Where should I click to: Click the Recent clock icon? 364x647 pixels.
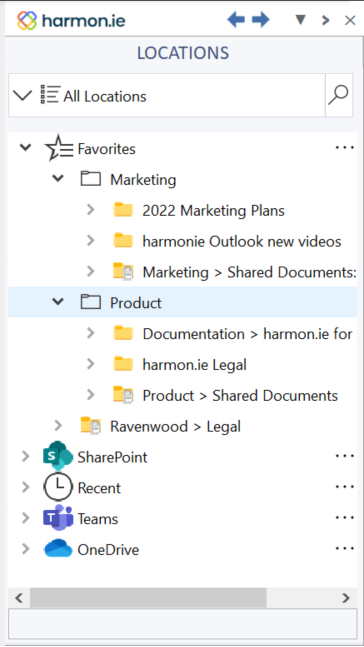(x=58, y=487)
